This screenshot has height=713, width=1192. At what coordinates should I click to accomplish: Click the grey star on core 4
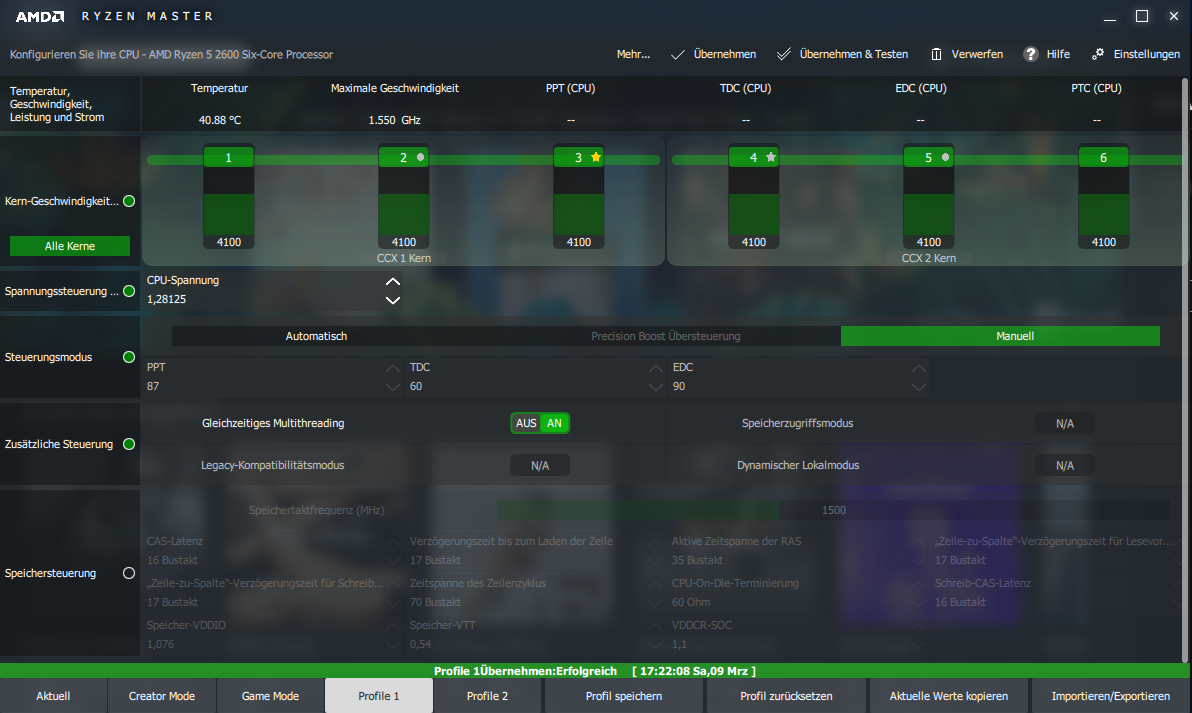click(771, 157)
